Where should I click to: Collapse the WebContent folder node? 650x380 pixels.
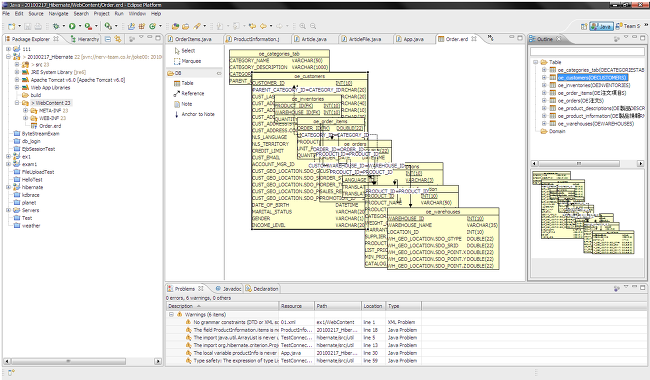[x=17, y=103]
